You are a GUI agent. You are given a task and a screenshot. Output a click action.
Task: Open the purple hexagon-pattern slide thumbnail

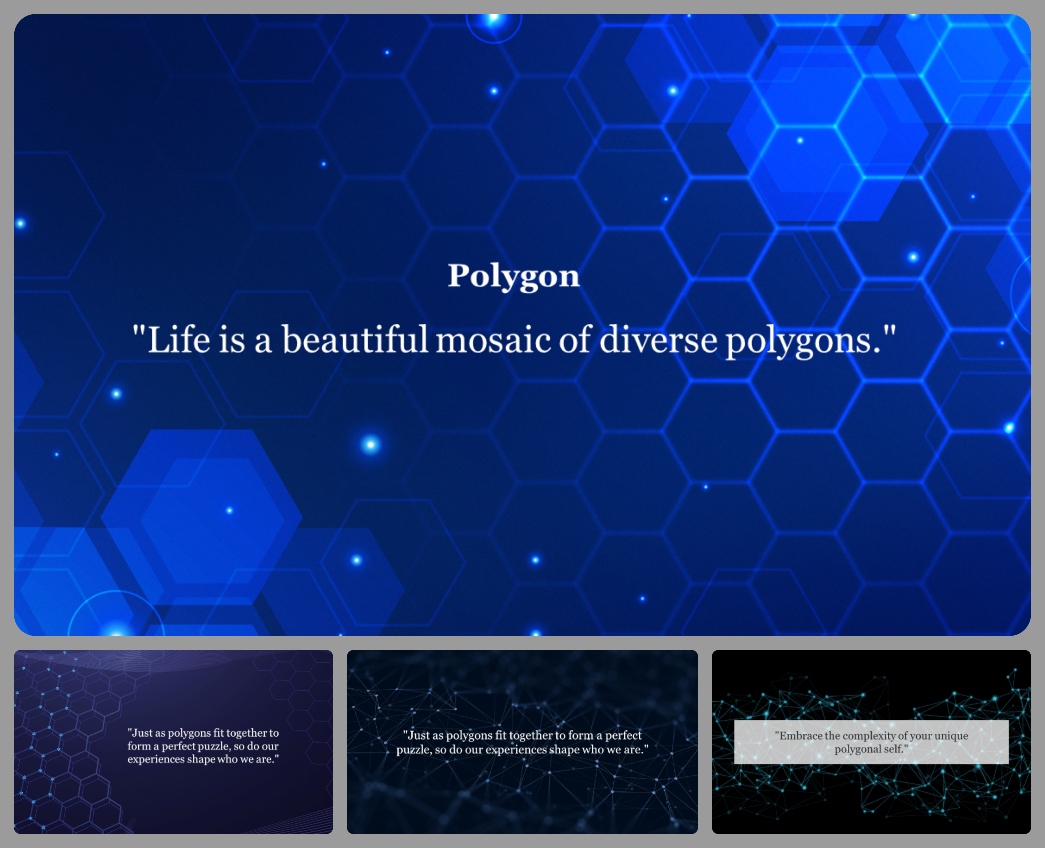173,742
